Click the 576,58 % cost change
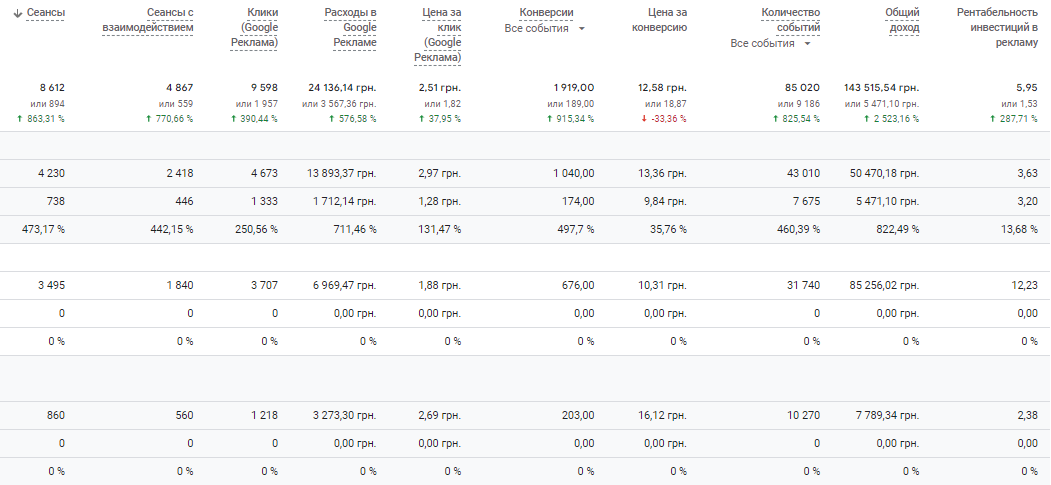Image resolution: width=1051 pixels, height=485 pixels. click(353, 119)
